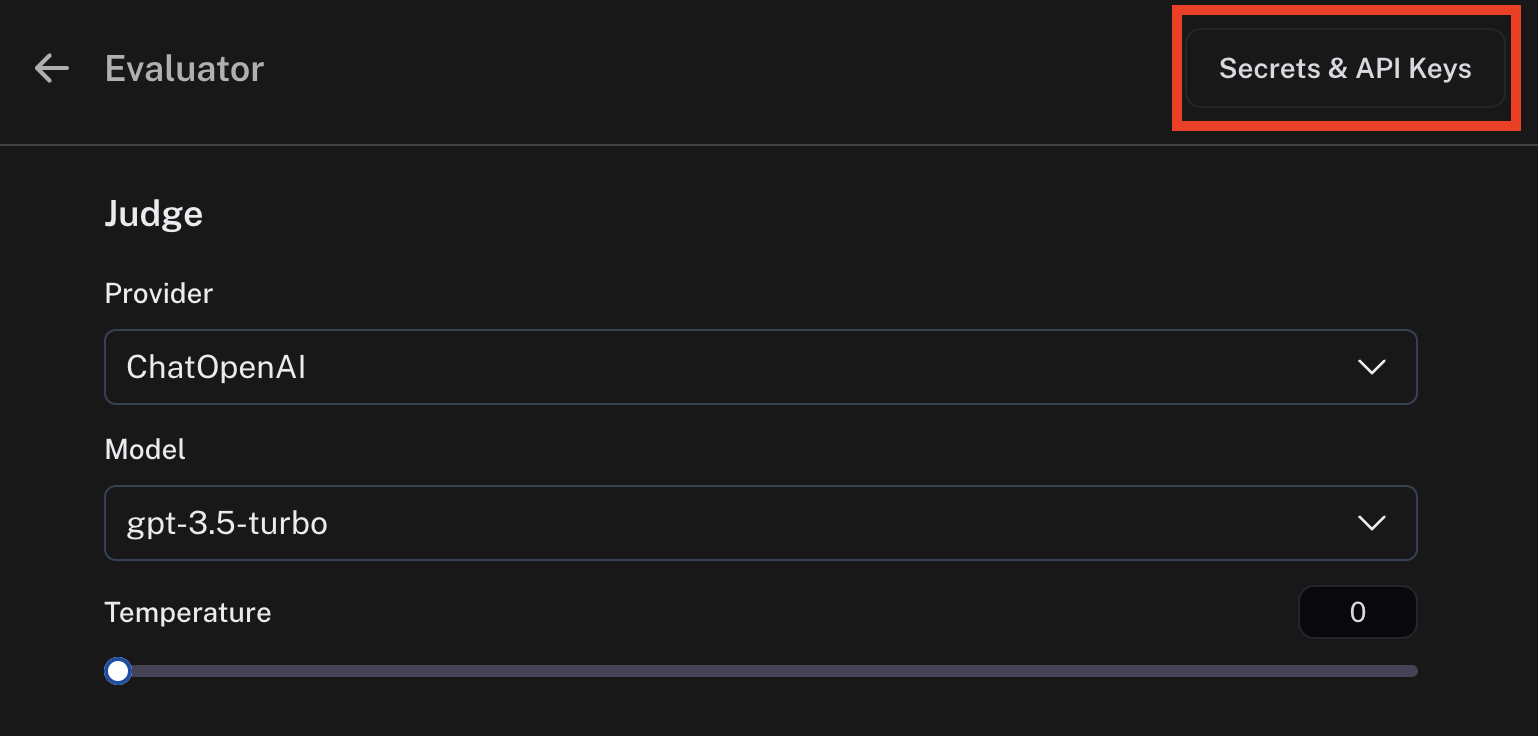Click the chevron in the Model field
The image size is (1538, 736).
(1371, 523)
